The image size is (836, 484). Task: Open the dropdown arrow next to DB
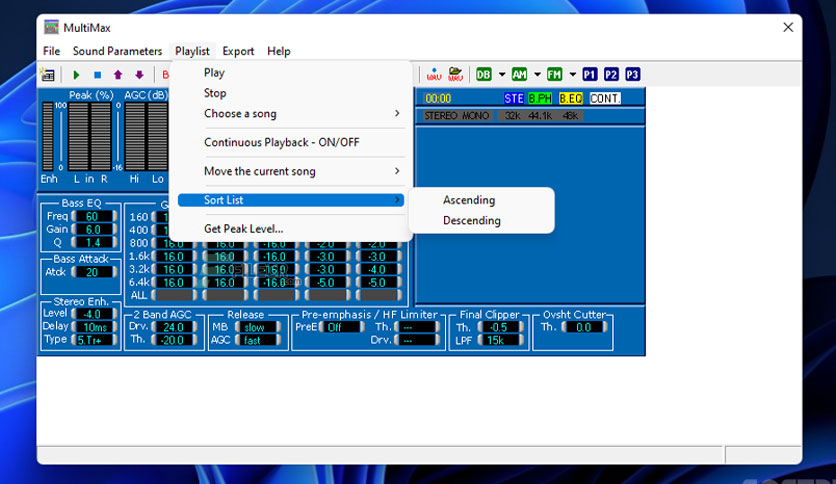(x=502, y=75)
